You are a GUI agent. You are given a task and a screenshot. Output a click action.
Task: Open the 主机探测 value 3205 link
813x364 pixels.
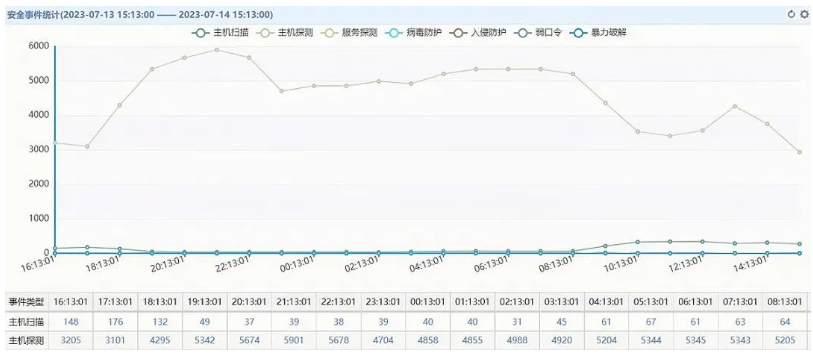point(71,341)
